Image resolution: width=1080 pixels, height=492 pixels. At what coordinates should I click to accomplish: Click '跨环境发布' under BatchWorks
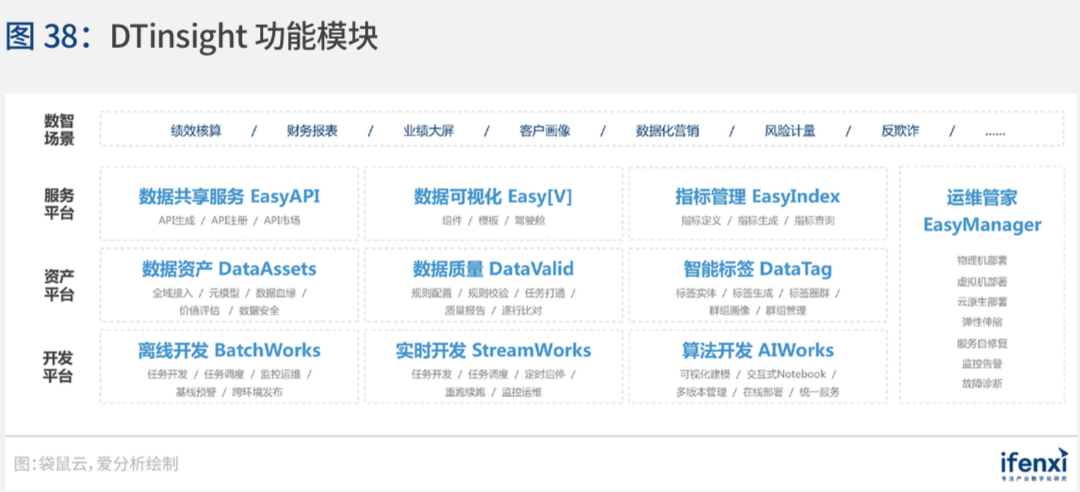pos(257,392)
